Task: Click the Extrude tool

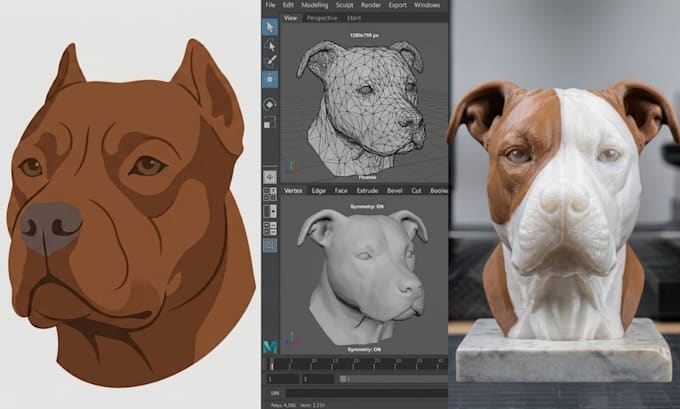Action: (367, 190)
